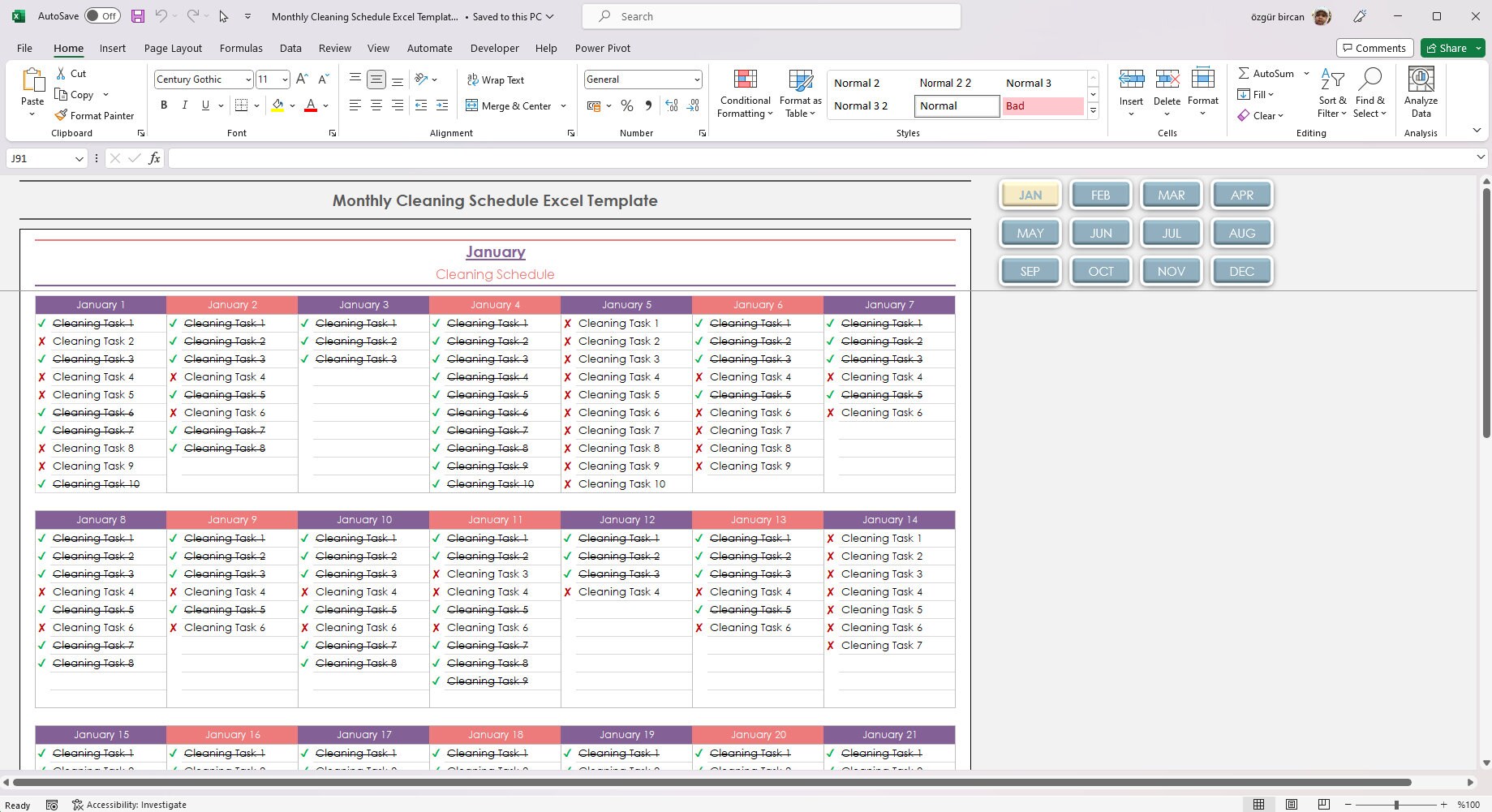Screen dimensions: 1492x812
Task: Expand Merge & Center options arrow
Action: point(563,105)
